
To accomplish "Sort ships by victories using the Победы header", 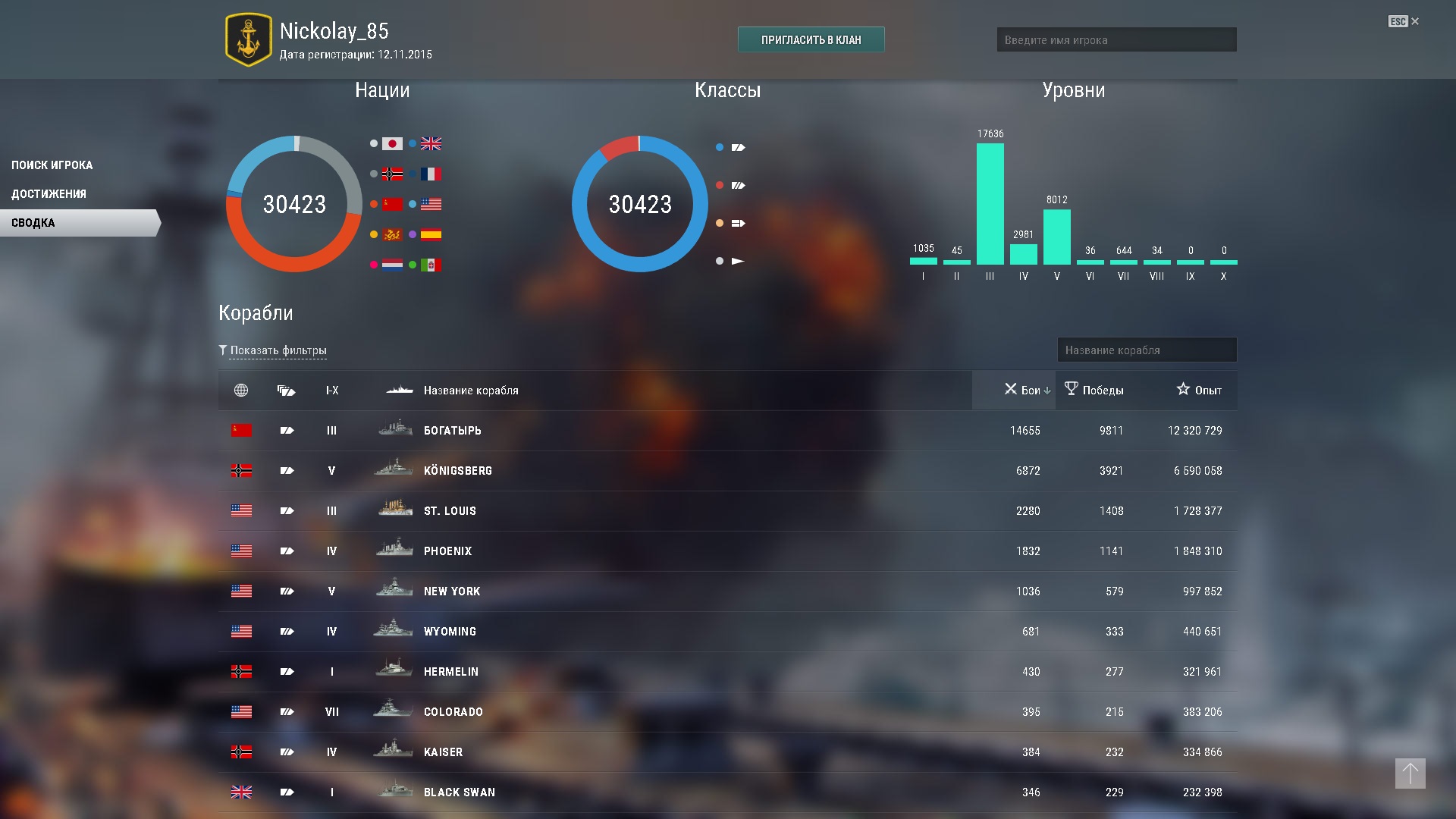I will click(1094, 390).
